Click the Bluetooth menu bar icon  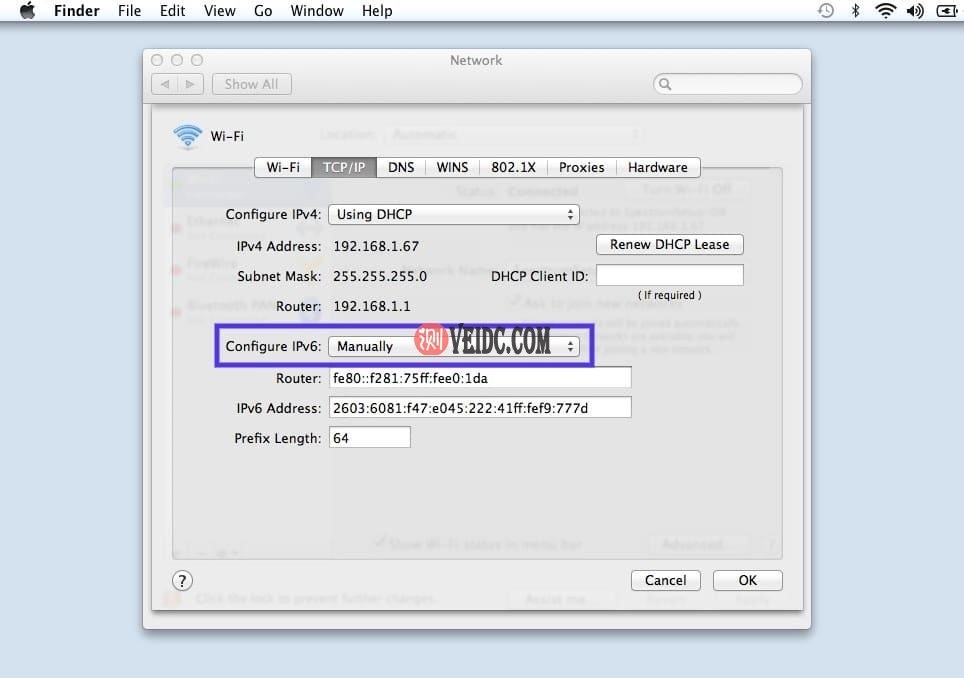[855, 10]
